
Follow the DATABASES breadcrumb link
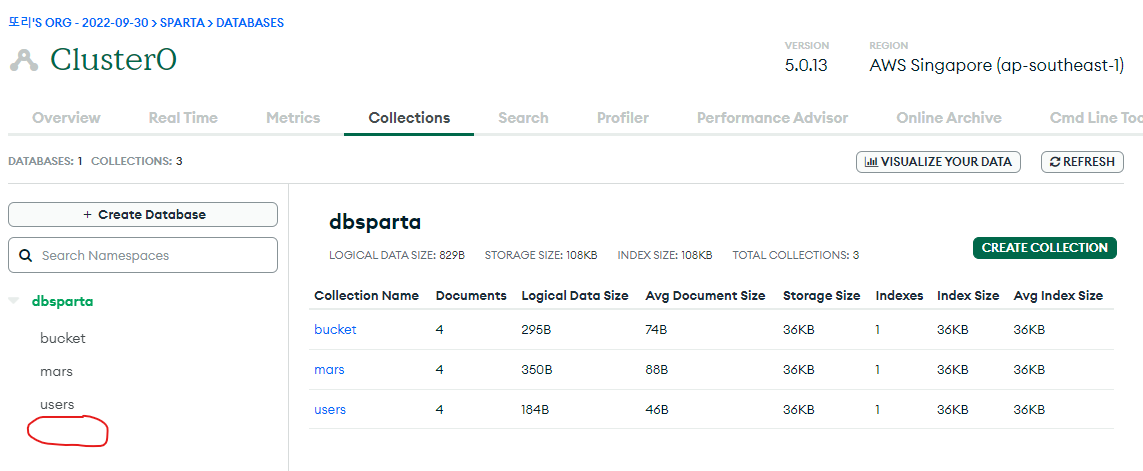click(x=250, y=23)
